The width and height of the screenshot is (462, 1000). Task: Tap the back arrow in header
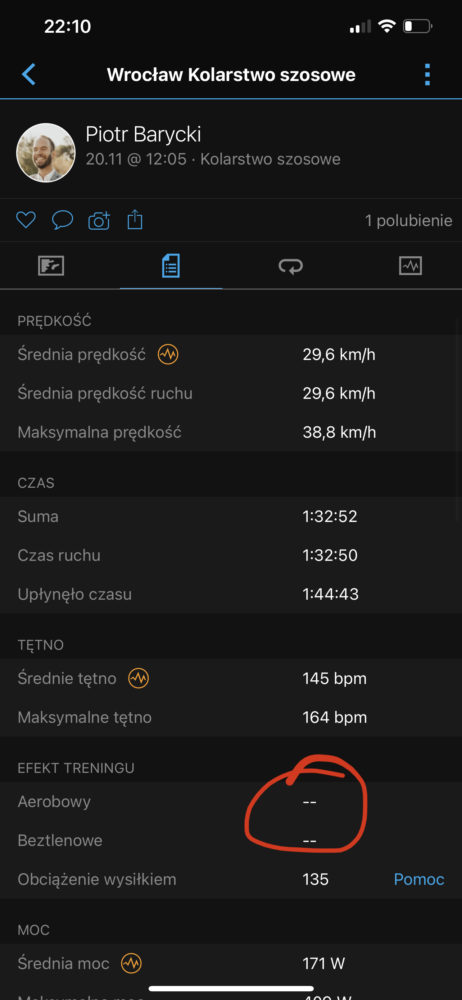pos(29,75)
